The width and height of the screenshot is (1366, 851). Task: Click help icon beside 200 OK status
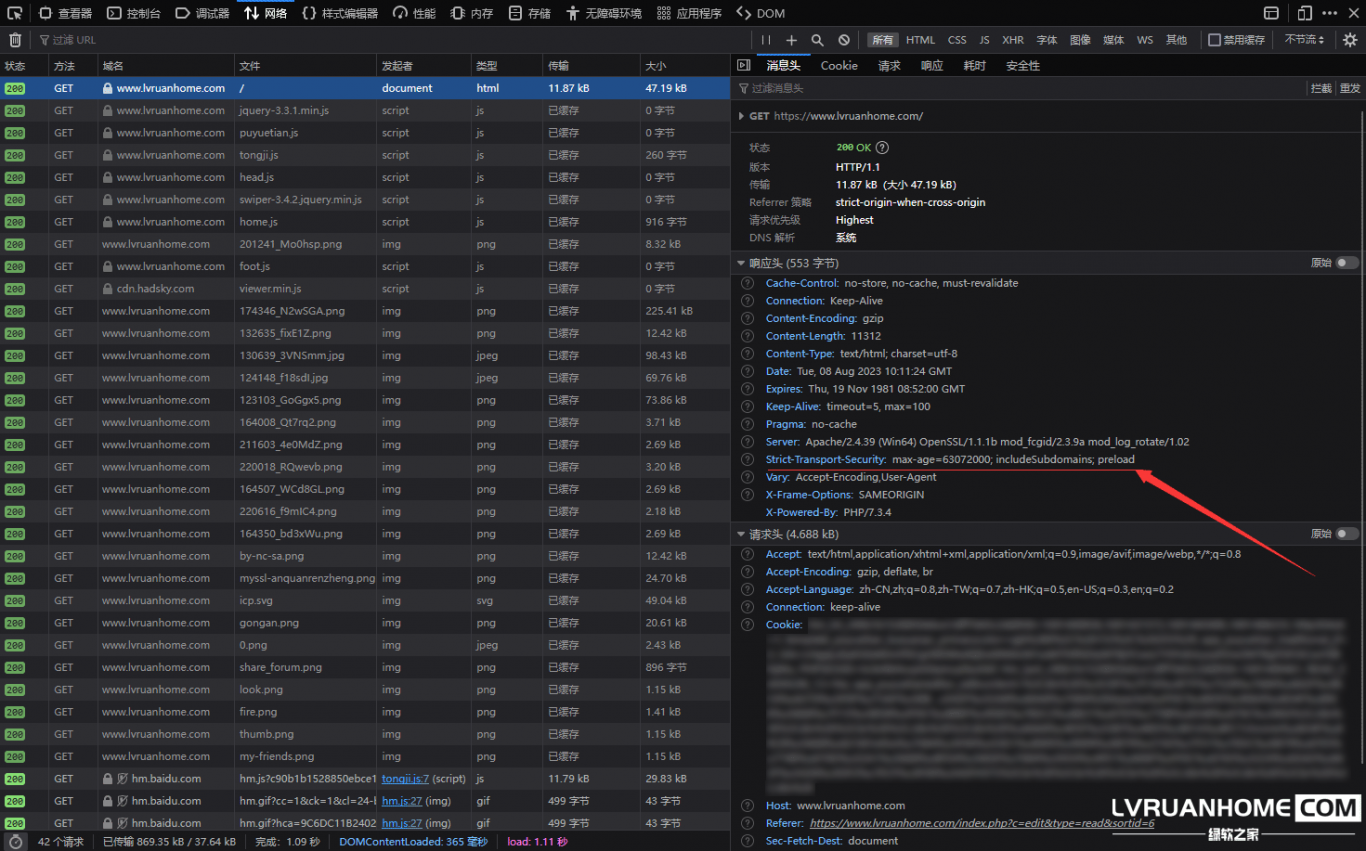(x=882, y=148)
